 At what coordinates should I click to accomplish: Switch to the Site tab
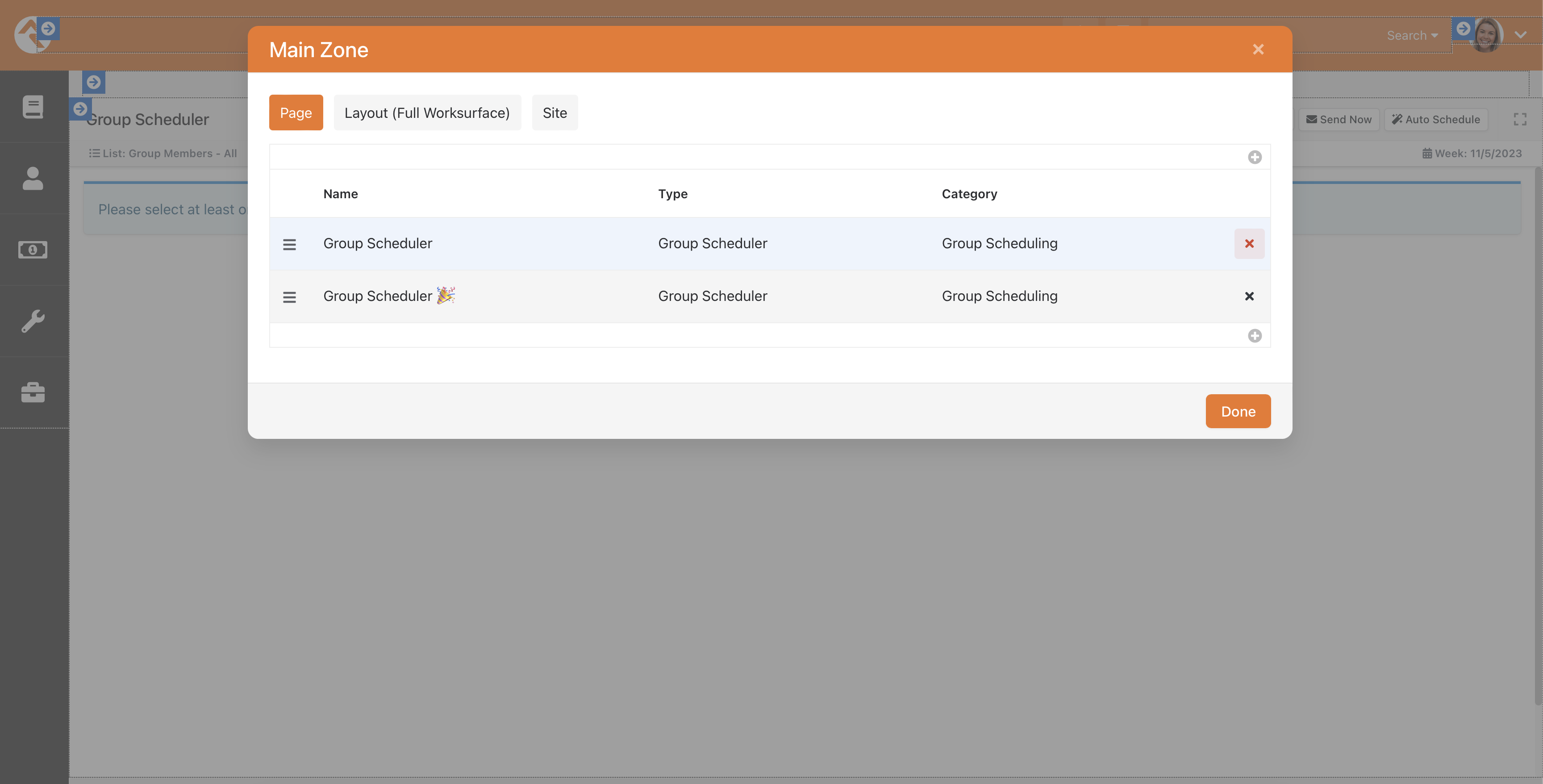click(x=555, y=113)
